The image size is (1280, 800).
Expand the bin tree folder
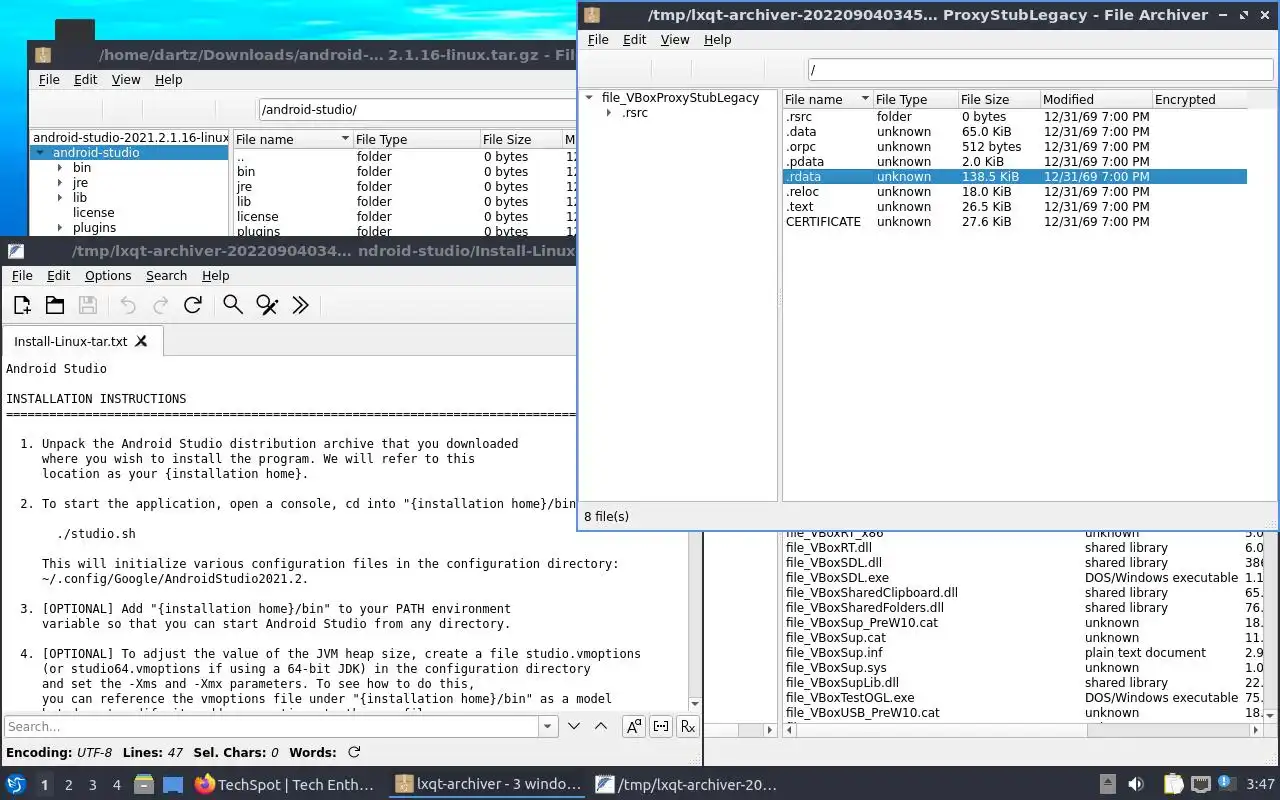coord(60,168)
